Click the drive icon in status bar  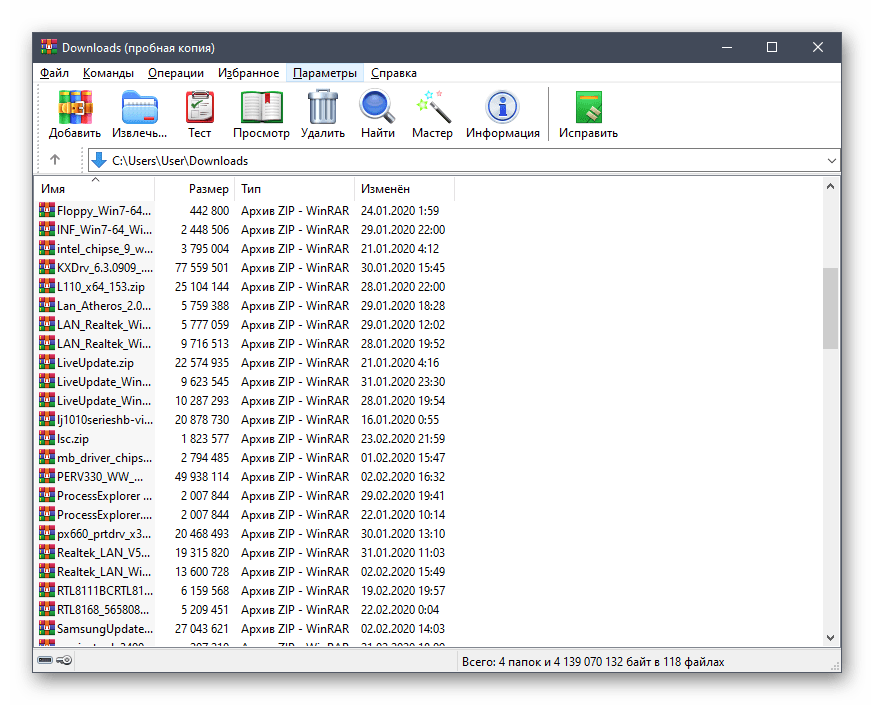[x=45, y=660]
